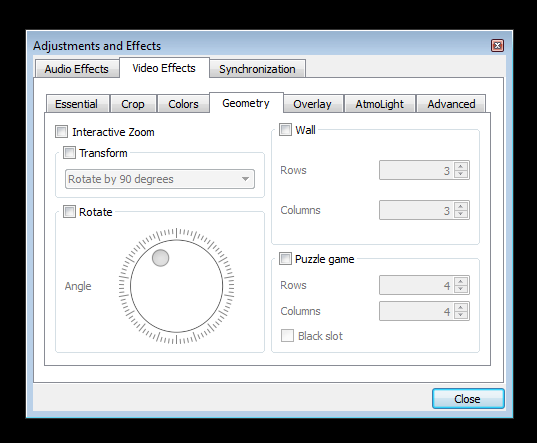The height and width of the screenshot is (443, 537).
Task: Decrease the Wall Rows value with down arrow
Action: (461, 174)
